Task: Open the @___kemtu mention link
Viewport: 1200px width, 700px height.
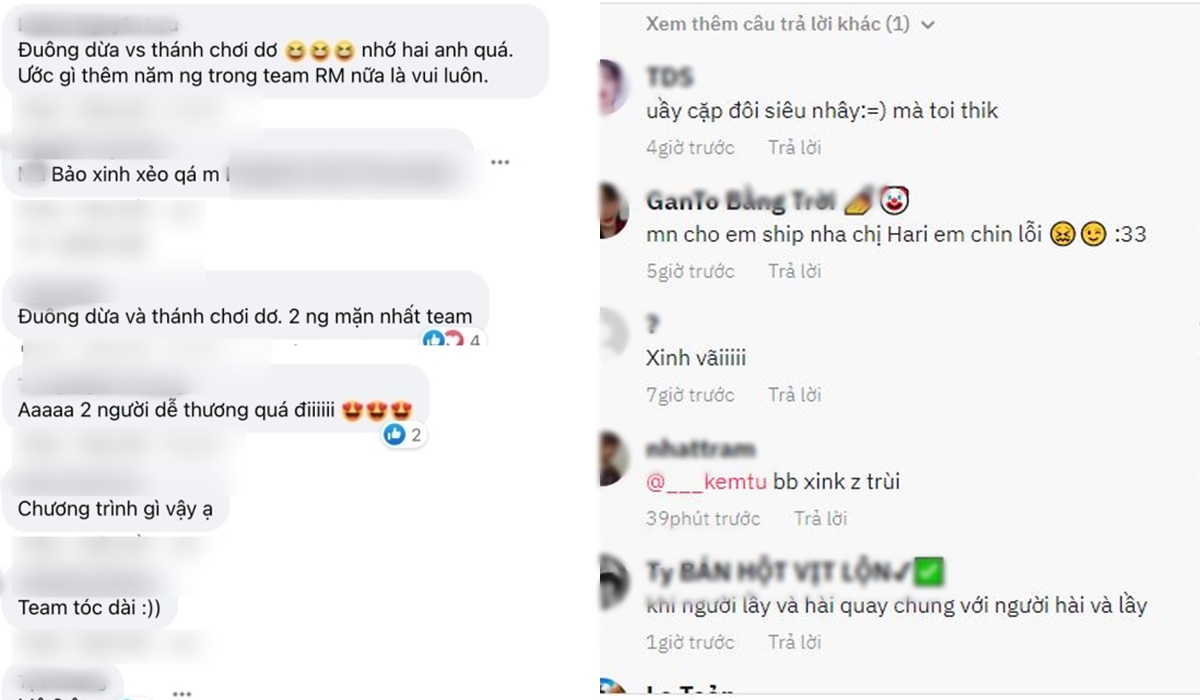Action: [707, 482]
